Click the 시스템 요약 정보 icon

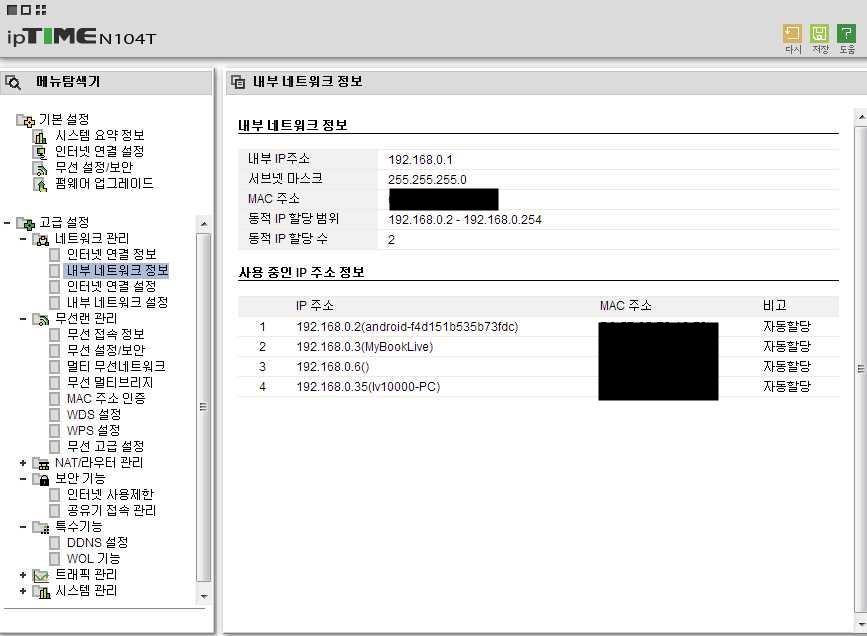tap(41, 136)
